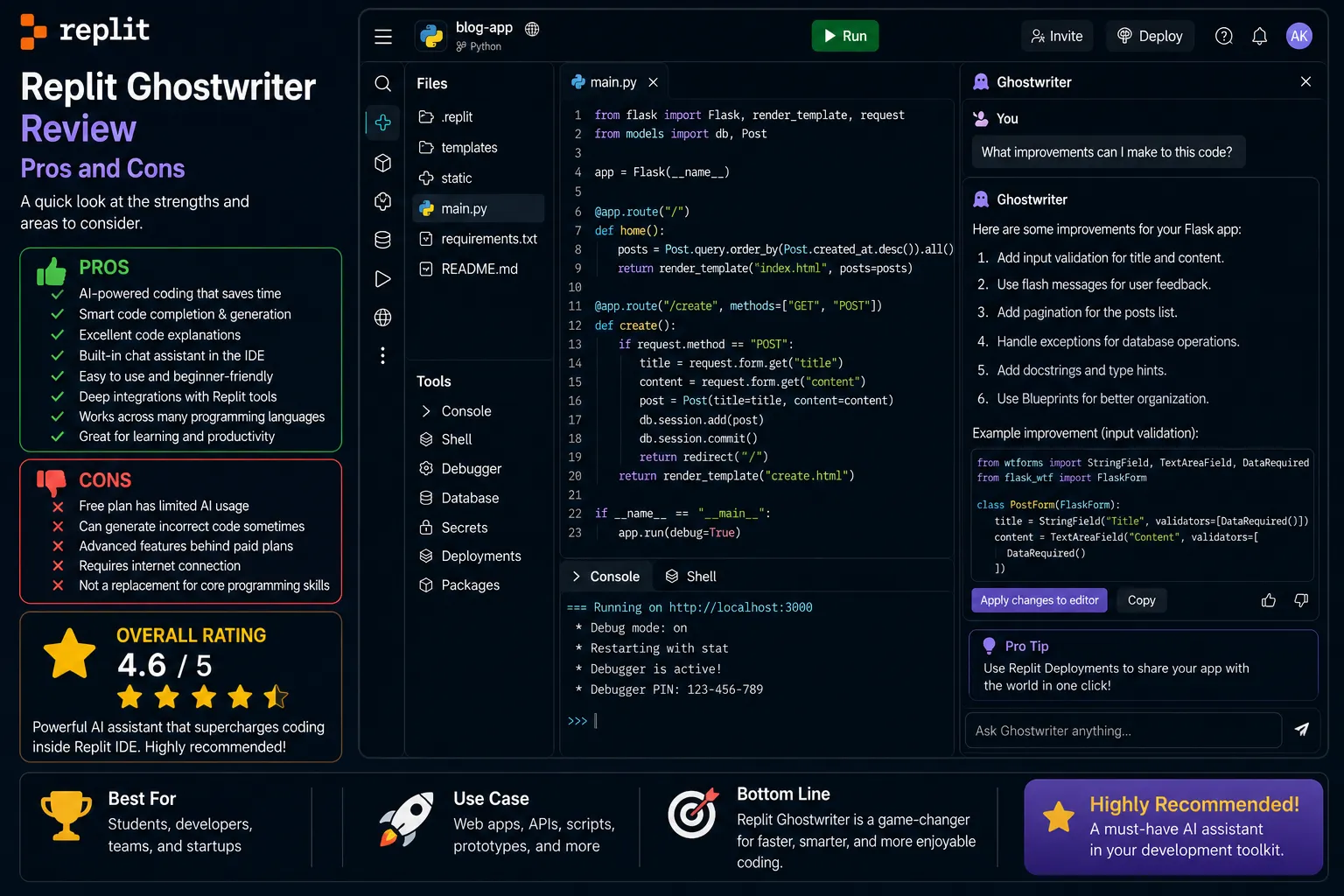Click suggestion 'Use Blueprints for better organization'
Image resolution: width=1344 pixels, height=896 pixels.
[1102, 399]
